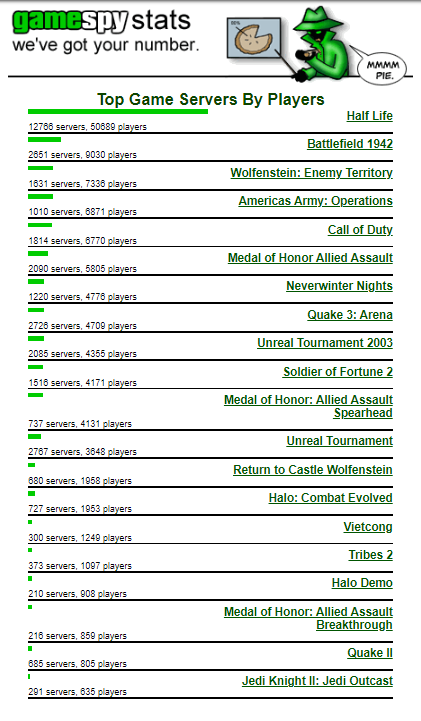Open the Vietcong game link
This screenshot has height=721, width=421.
pyautogui.click(x=368, y=527)
